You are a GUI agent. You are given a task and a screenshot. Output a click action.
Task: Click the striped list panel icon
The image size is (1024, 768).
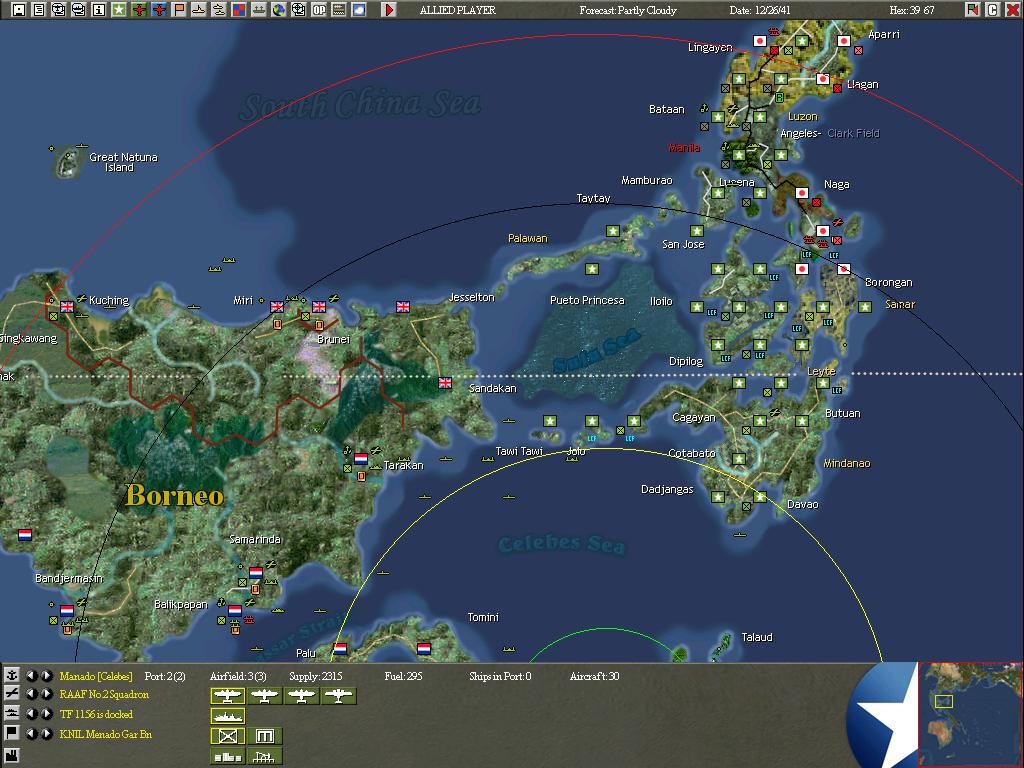click(339, 10)
